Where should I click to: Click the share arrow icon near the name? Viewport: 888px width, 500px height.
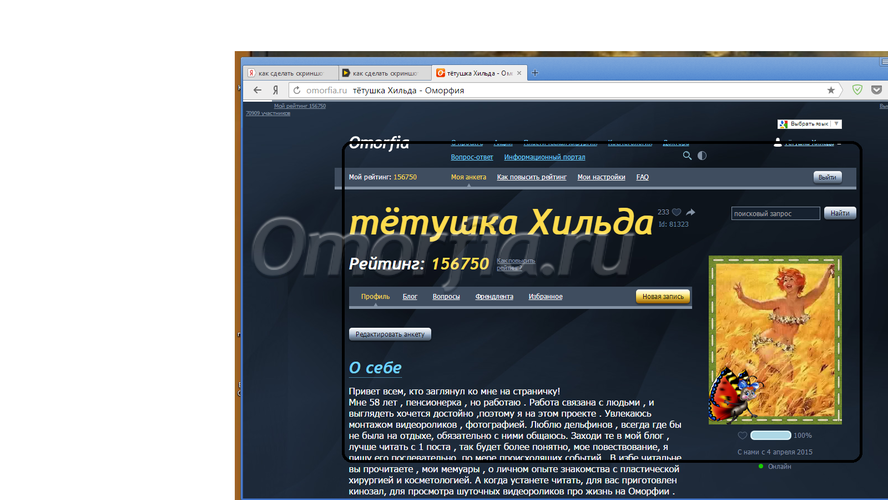690,212
